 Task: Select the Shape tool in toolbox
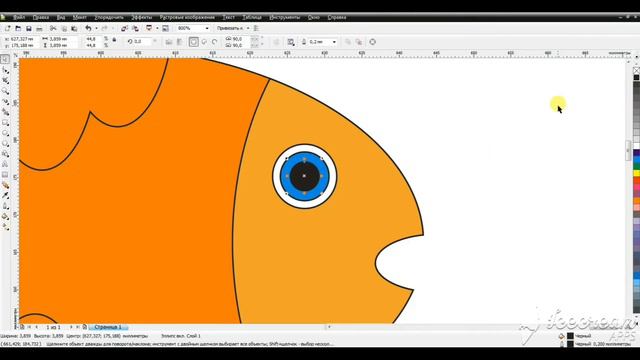click(x=5, y=70)
